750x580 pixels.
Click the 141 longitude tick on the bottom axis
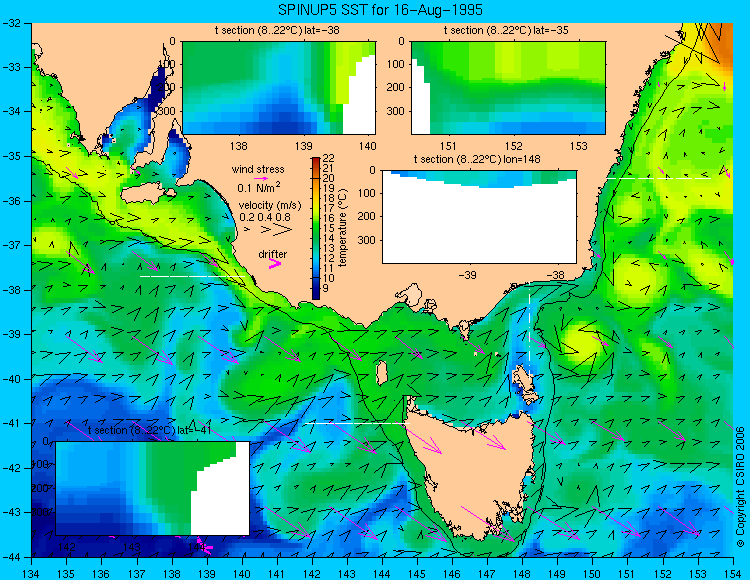(x=276, y=574)
